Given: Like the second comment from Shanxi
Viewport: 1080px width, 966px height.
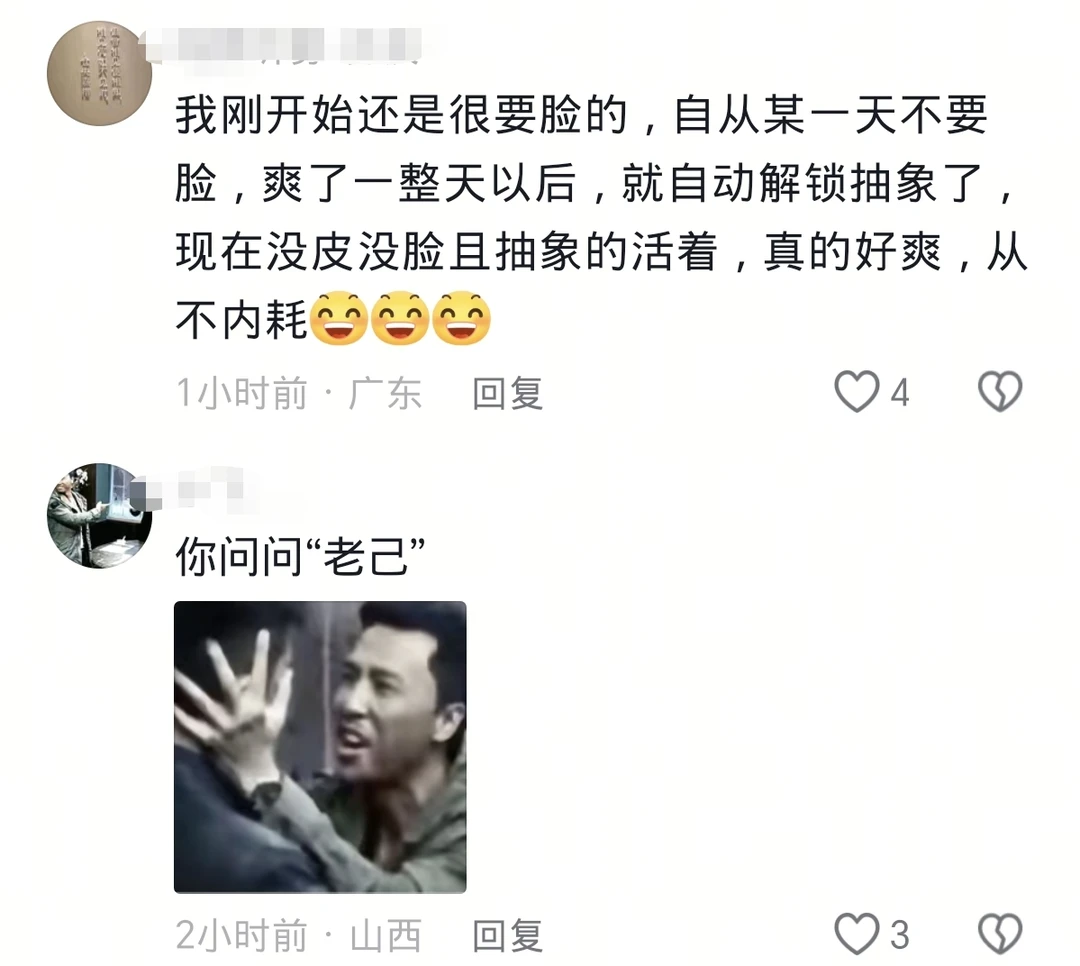Looking at the screenshot, I should click(857, 934).
